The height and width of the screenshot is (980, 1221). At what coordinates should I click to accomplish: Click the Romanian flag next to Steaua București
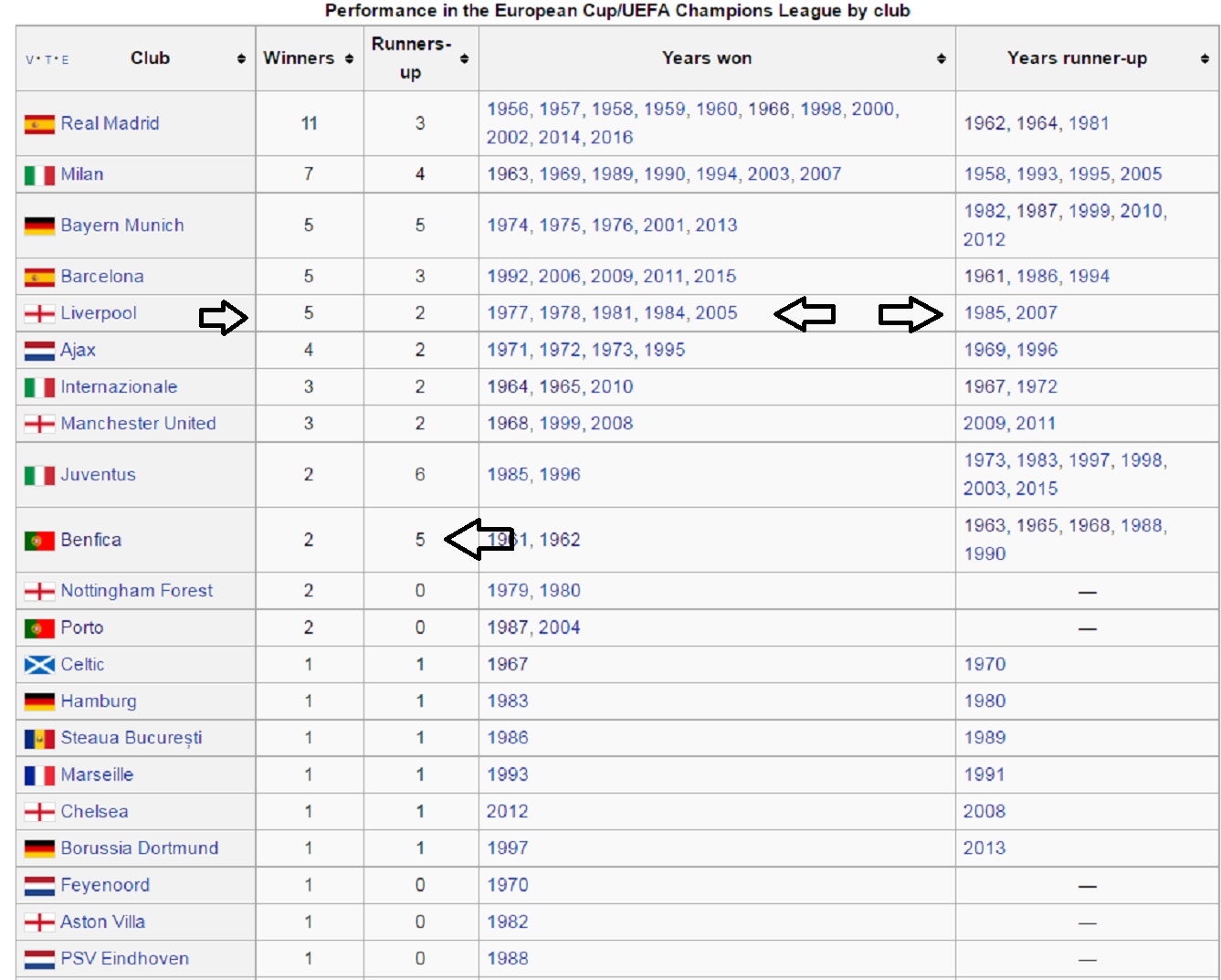coord(39,739)
